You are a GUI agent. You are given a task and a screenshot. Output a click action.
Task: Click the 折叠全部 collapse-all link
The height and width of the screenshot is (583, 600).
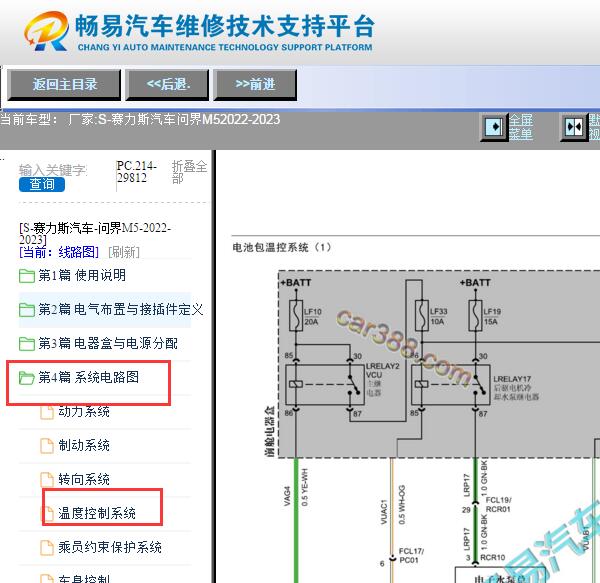pyautogui.click(x=189, y=172)
